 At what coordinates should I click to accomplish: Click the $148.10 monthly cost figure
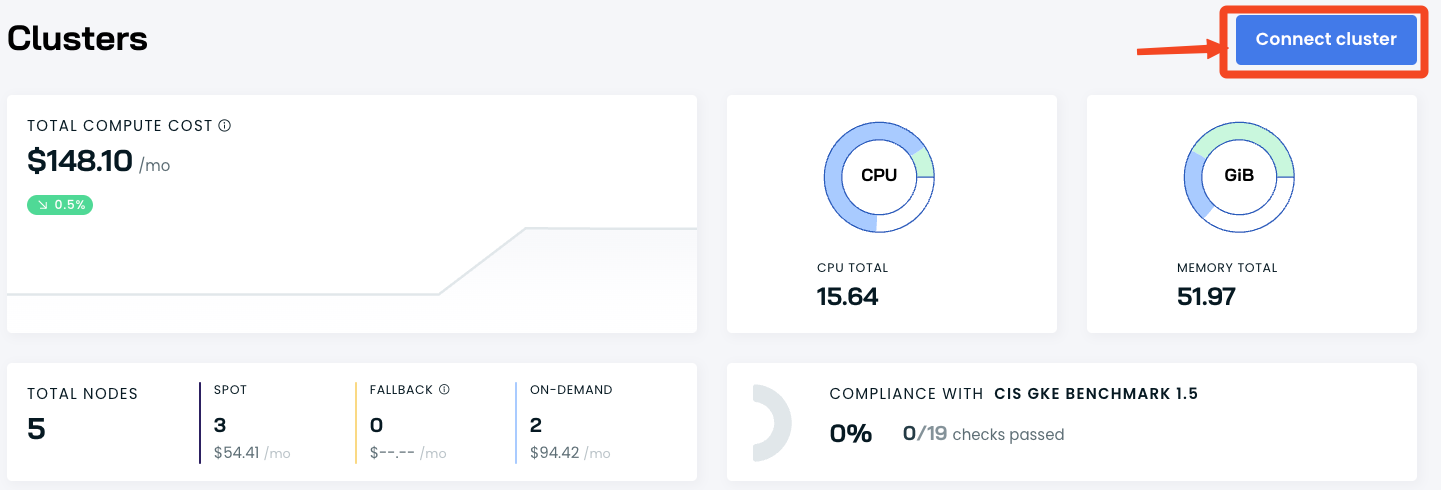(x=80, y=160)
